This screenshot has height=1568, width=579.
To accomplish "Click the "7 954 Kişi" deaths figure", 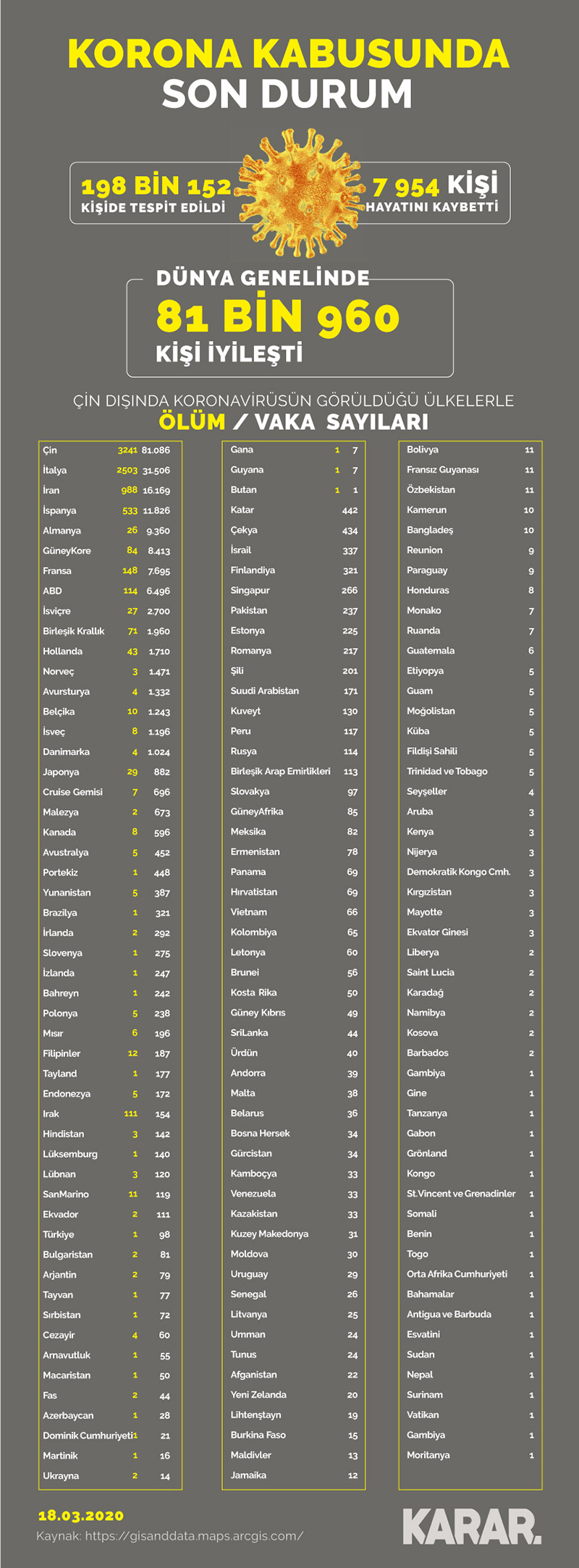I will (435, 186).
